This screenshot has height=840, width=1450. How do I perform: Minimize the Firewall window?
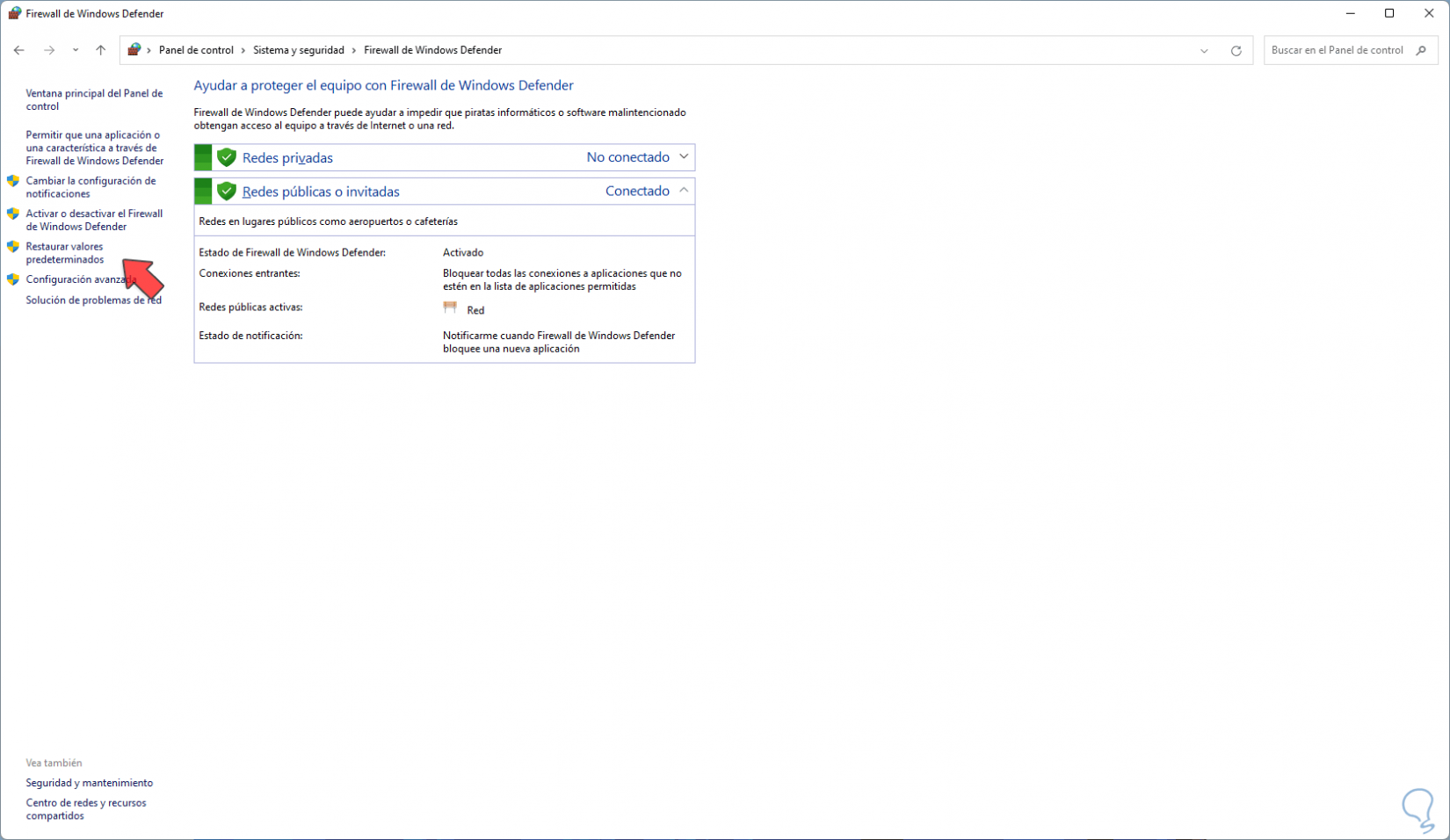coord(1350,13)
